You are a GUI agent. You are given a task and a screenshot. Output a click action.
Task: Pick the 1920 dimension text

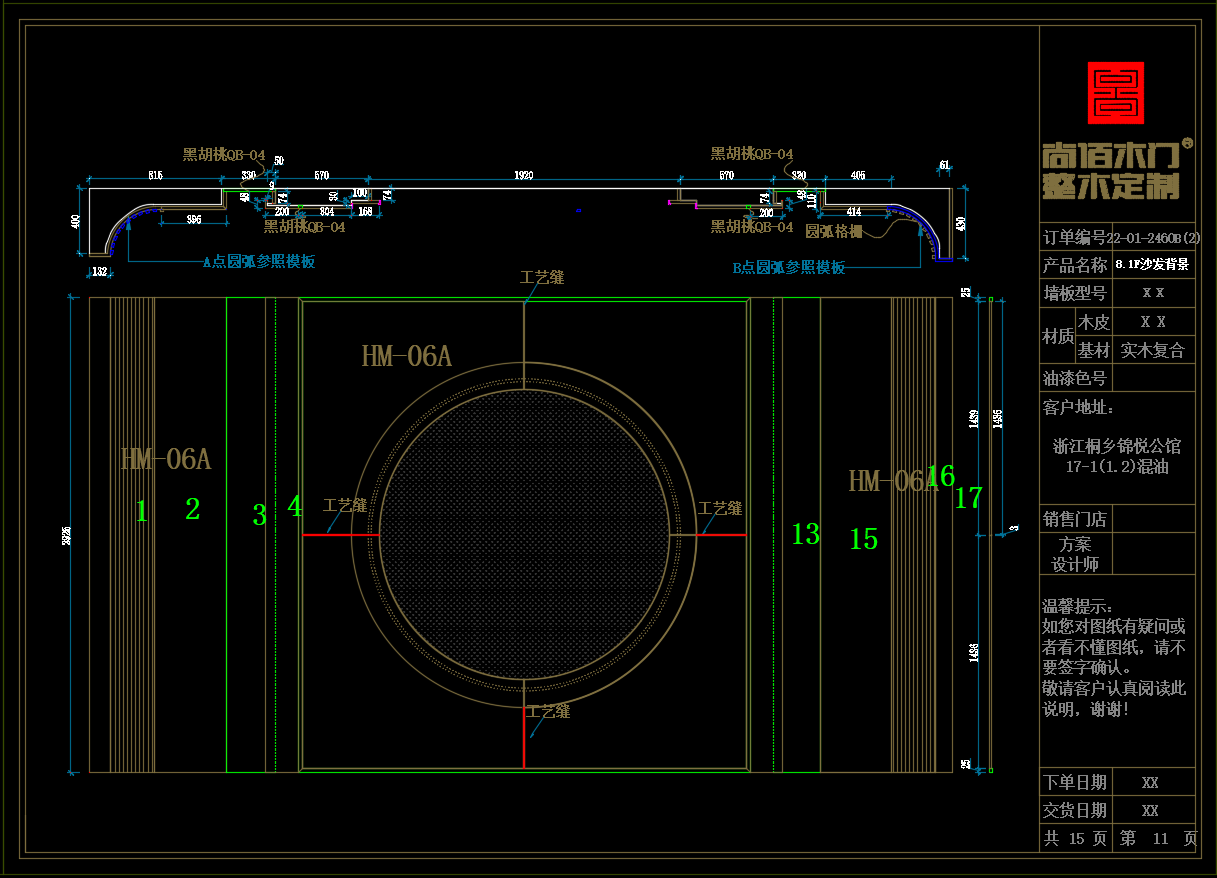coord(523,176)
